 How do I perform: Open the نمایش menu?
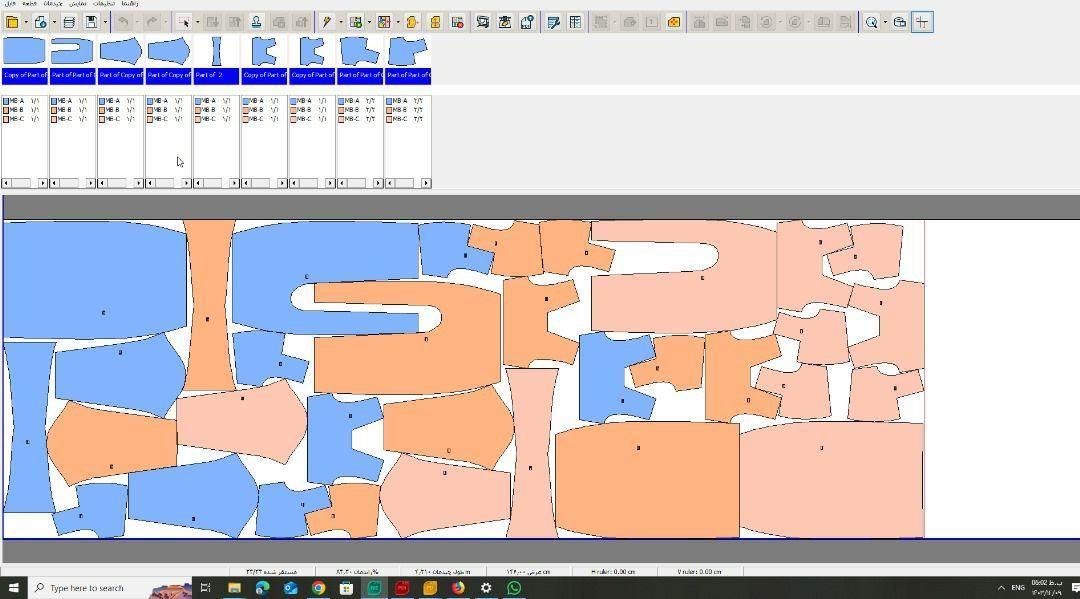[78, 3]
